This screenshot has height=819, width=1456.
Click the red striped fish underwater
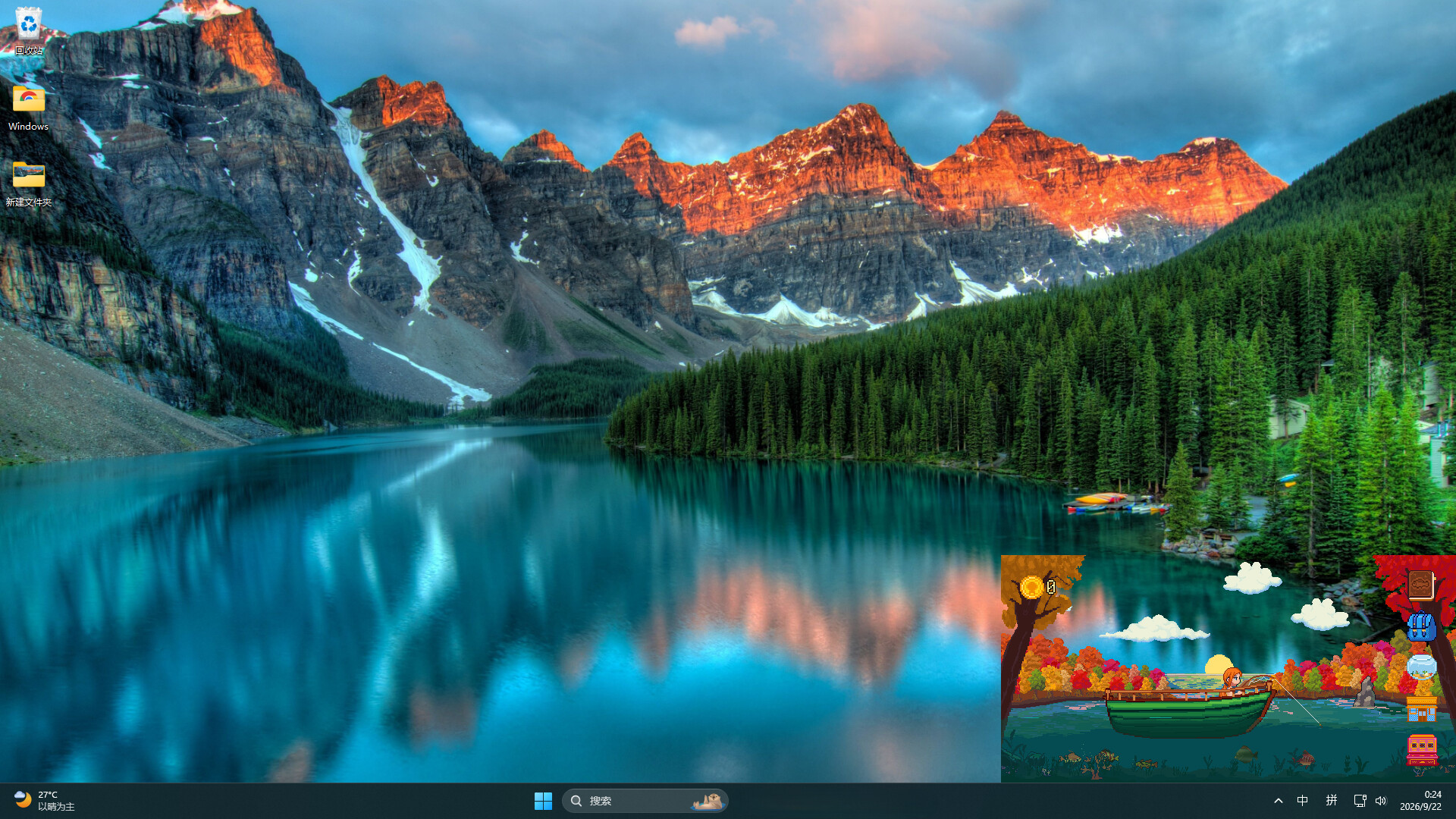(x=1304, y=758)
